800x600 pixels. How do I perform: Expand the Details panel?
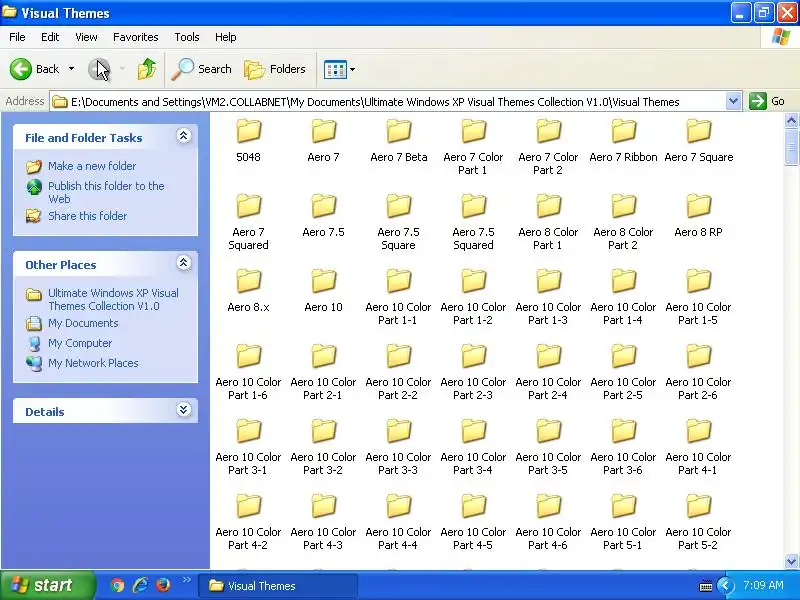[x=184, y=410]
